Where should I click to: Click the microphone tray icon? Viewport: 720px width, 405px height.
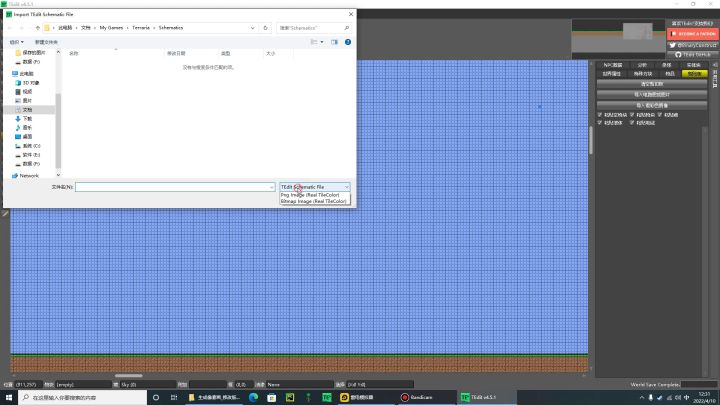point(651,398)
